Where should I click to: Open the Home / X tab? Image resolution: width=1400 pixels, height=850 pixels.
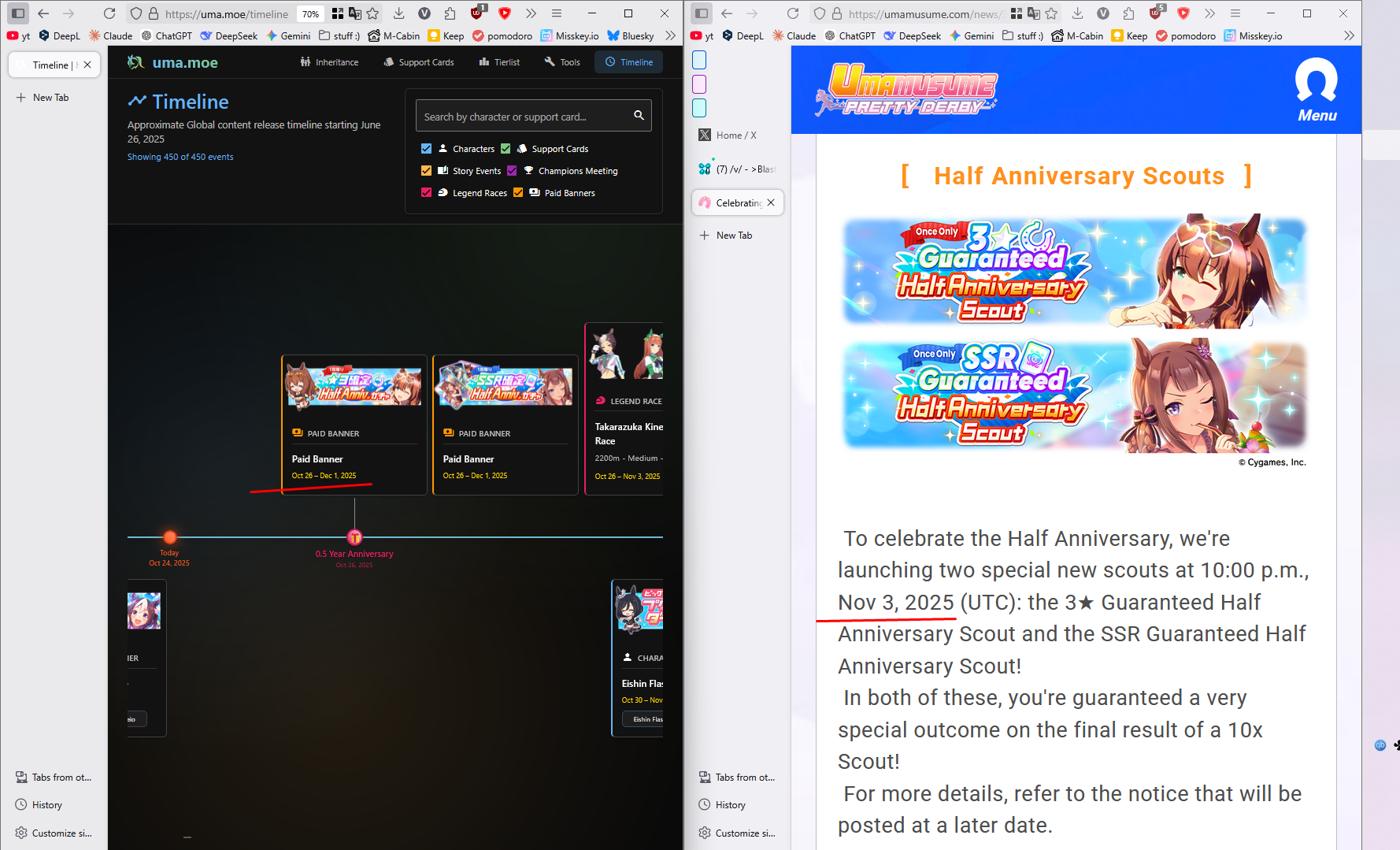coord(738,135)
